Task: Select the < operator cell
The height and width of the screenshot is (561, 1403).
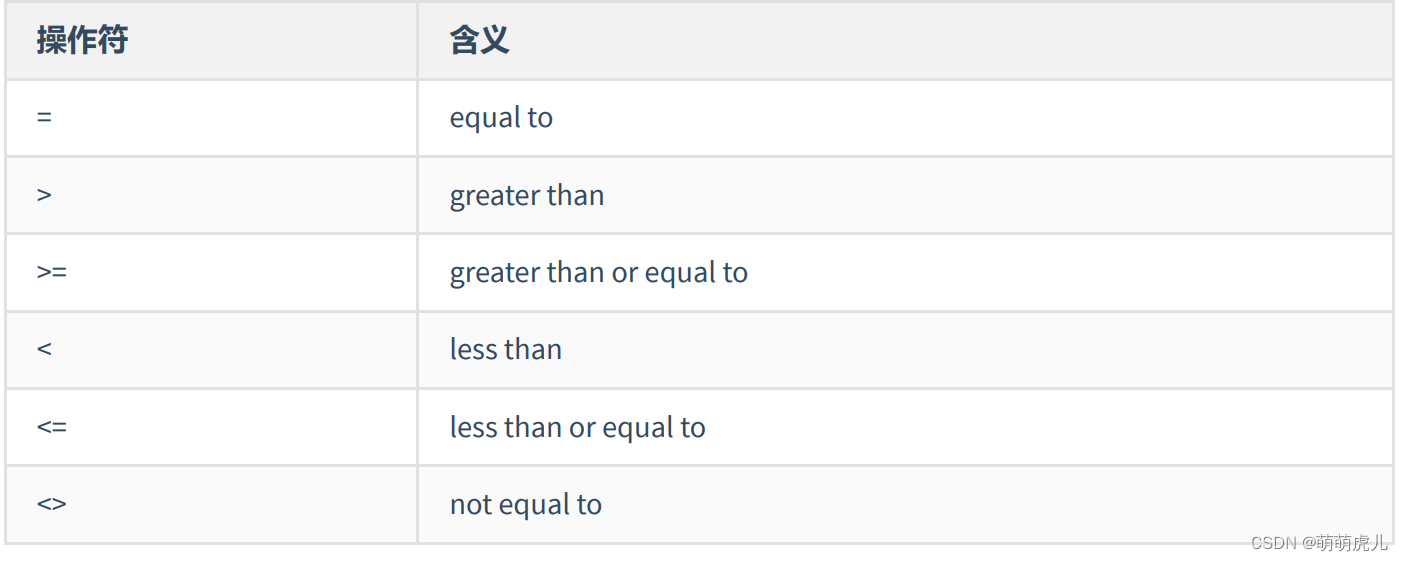Action: pyautogui.click(x=44, y=349)
